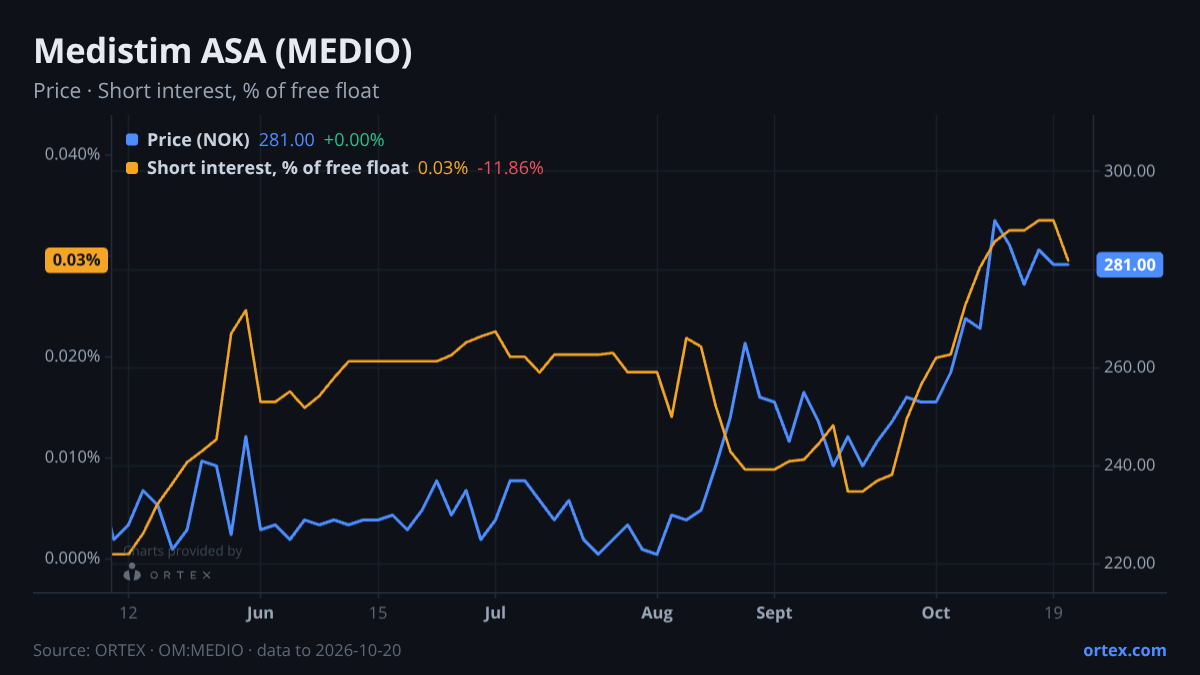
Task: Select the Medistim ASA (MEDIO) chart title
Action: pyautogui.click(x=223, y=52)
